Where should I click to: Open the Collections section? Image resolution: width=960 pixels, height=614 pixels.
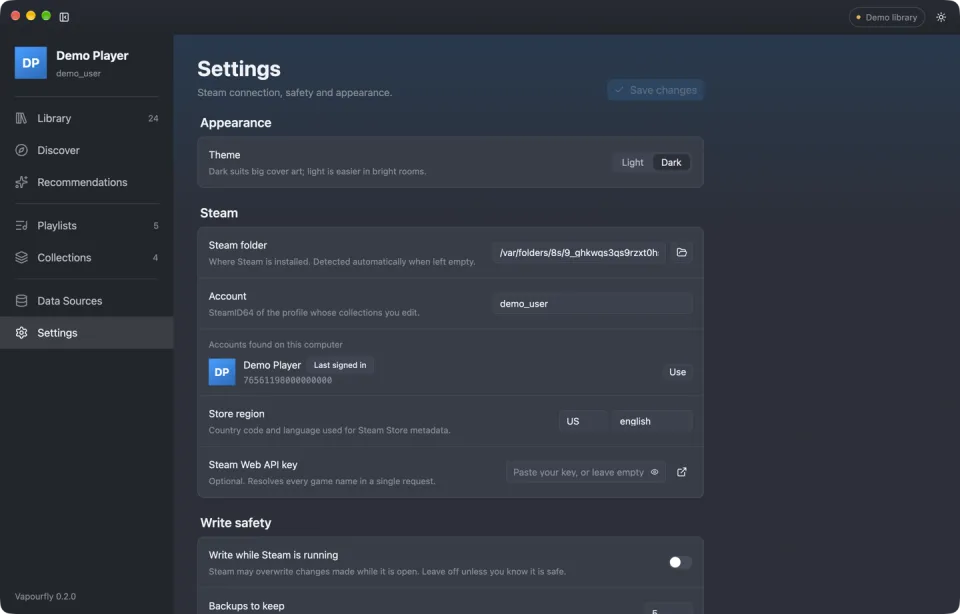pos(86,257)
